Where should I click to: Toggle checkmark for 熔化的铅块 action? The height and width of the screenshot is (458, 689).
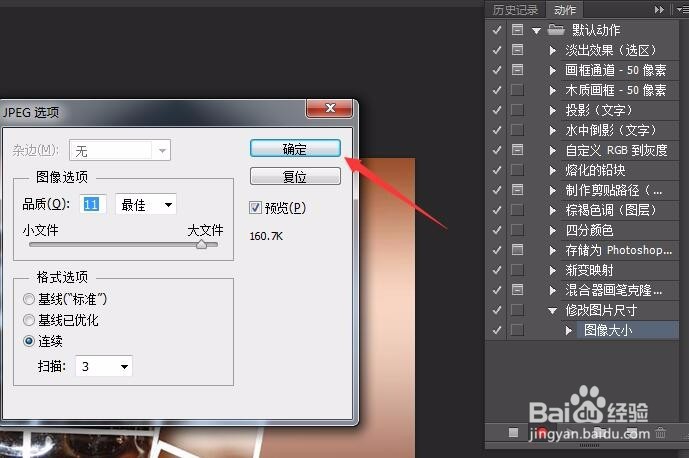click(497, 170)
